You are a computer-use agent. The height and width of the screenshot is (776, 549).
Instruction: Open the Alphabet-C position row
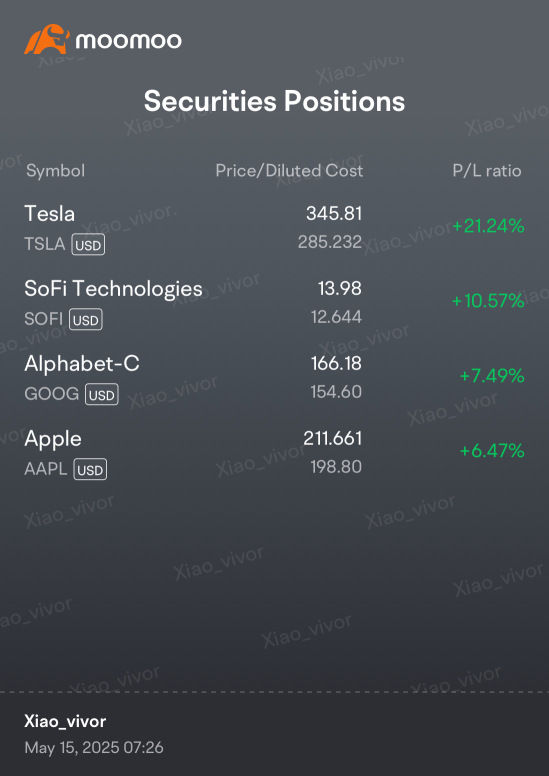pos(274,377)
